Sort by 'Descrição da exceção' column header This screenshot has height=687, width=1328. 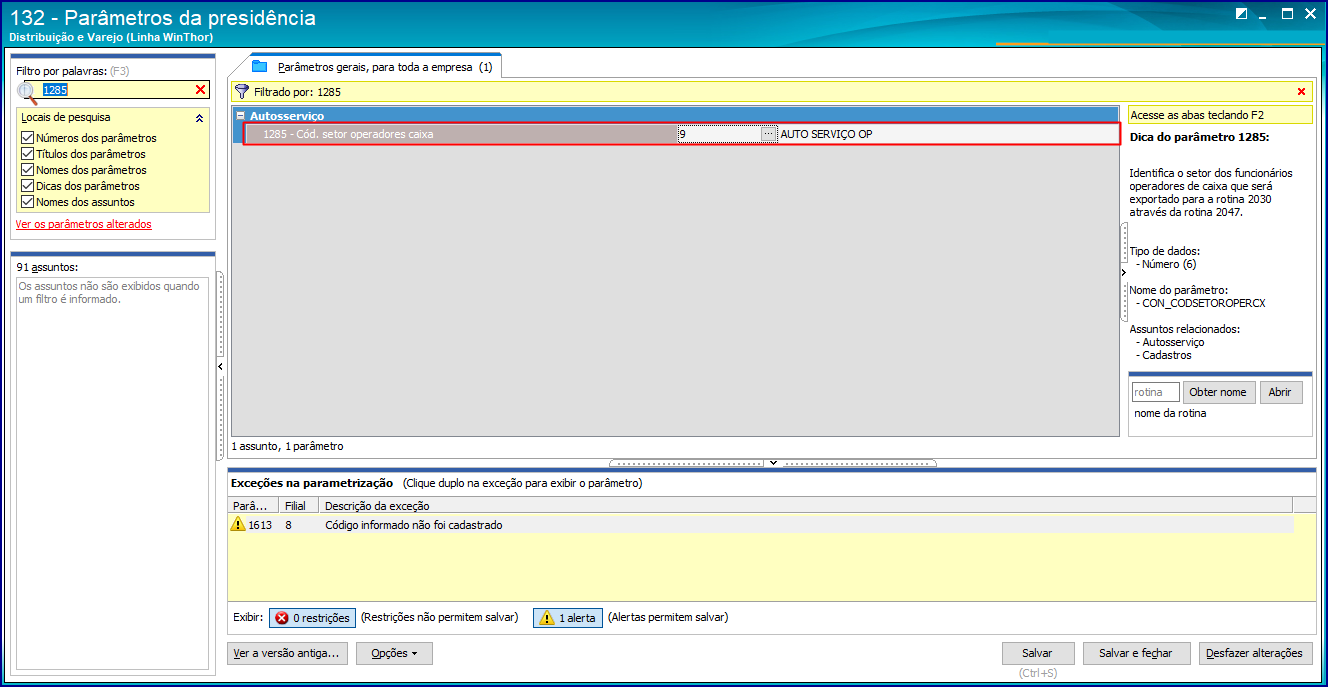click(x=805, y=506)
